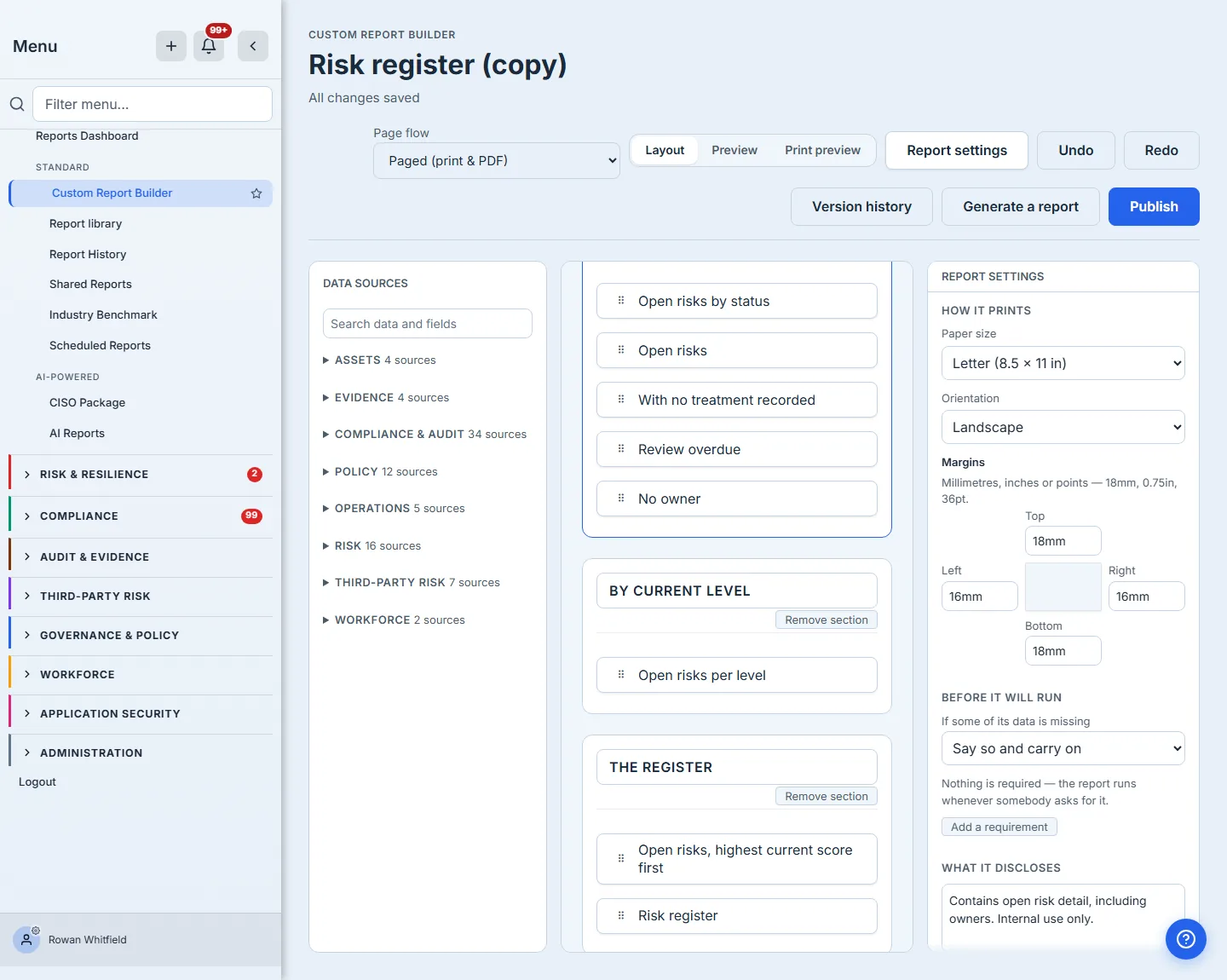Click Logout in the sidebar
The image size is (1227, 980).
coord(37,781)
